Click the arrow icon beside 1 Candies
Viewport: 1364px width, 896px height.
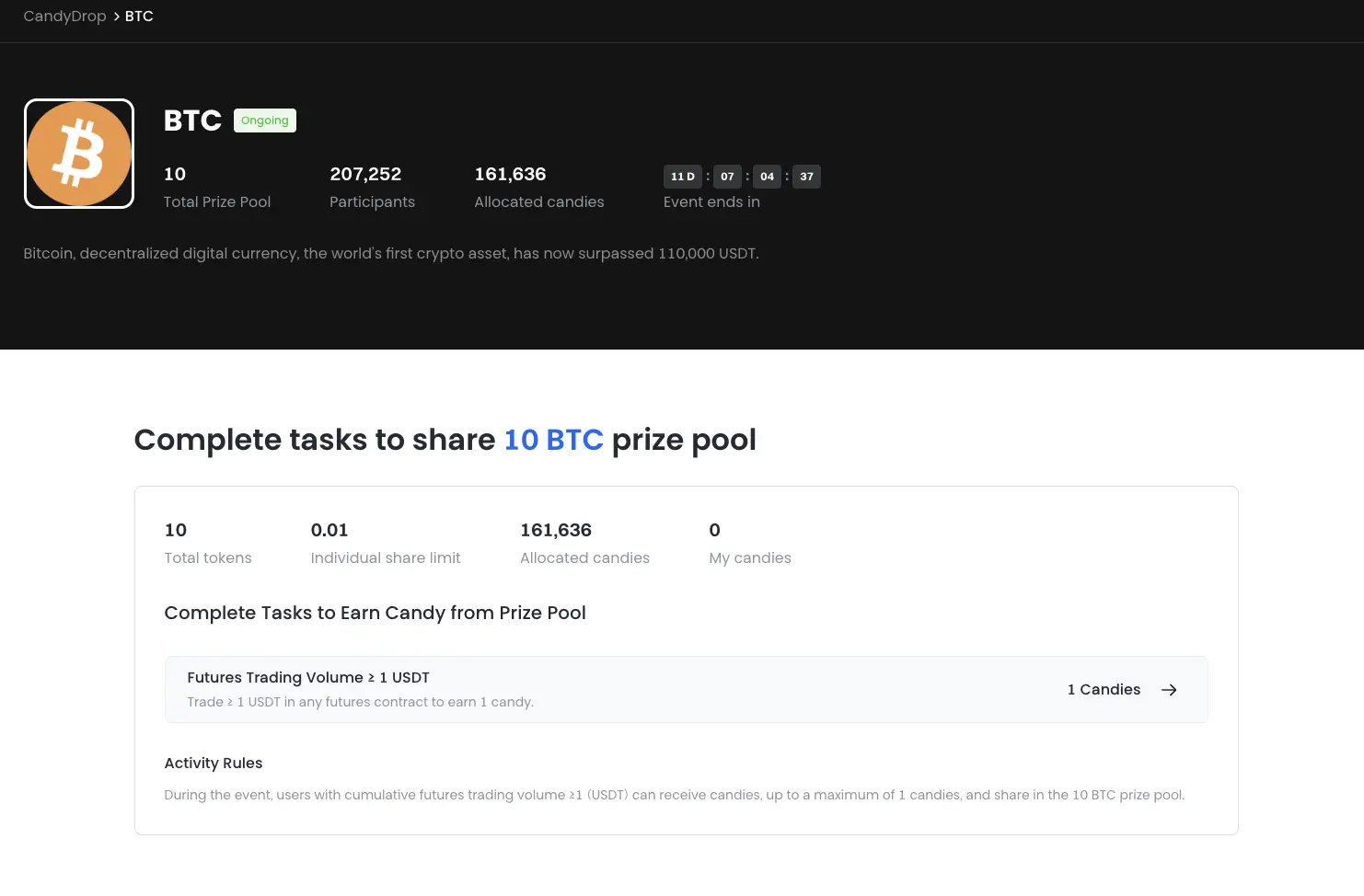pos(1169,690)
